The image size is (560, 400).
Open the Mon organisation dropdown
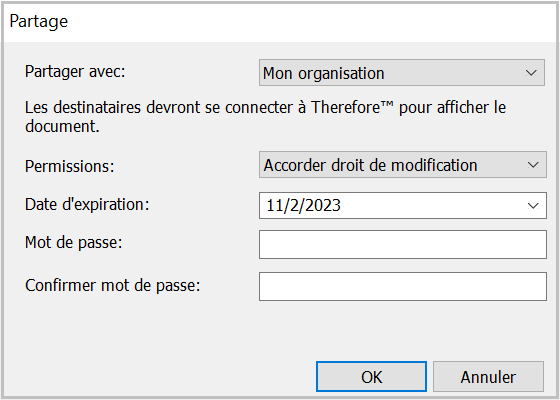tap(402, 73)
